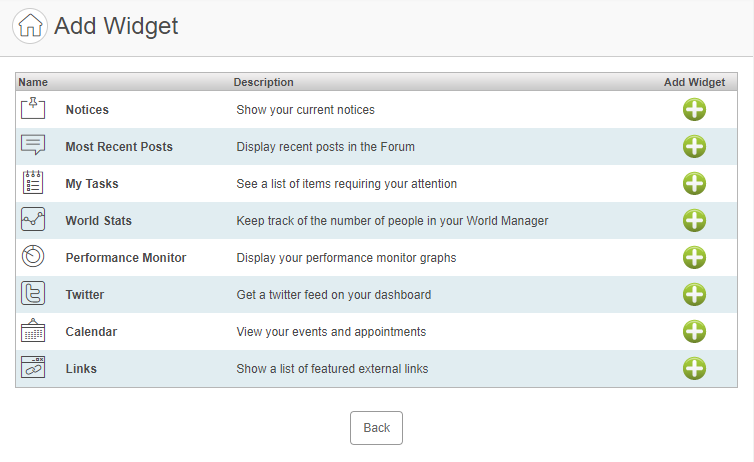Add the Most Recent Posts widget
The image size is (754, 462).
pyautogui.click(x=694, y=147)
